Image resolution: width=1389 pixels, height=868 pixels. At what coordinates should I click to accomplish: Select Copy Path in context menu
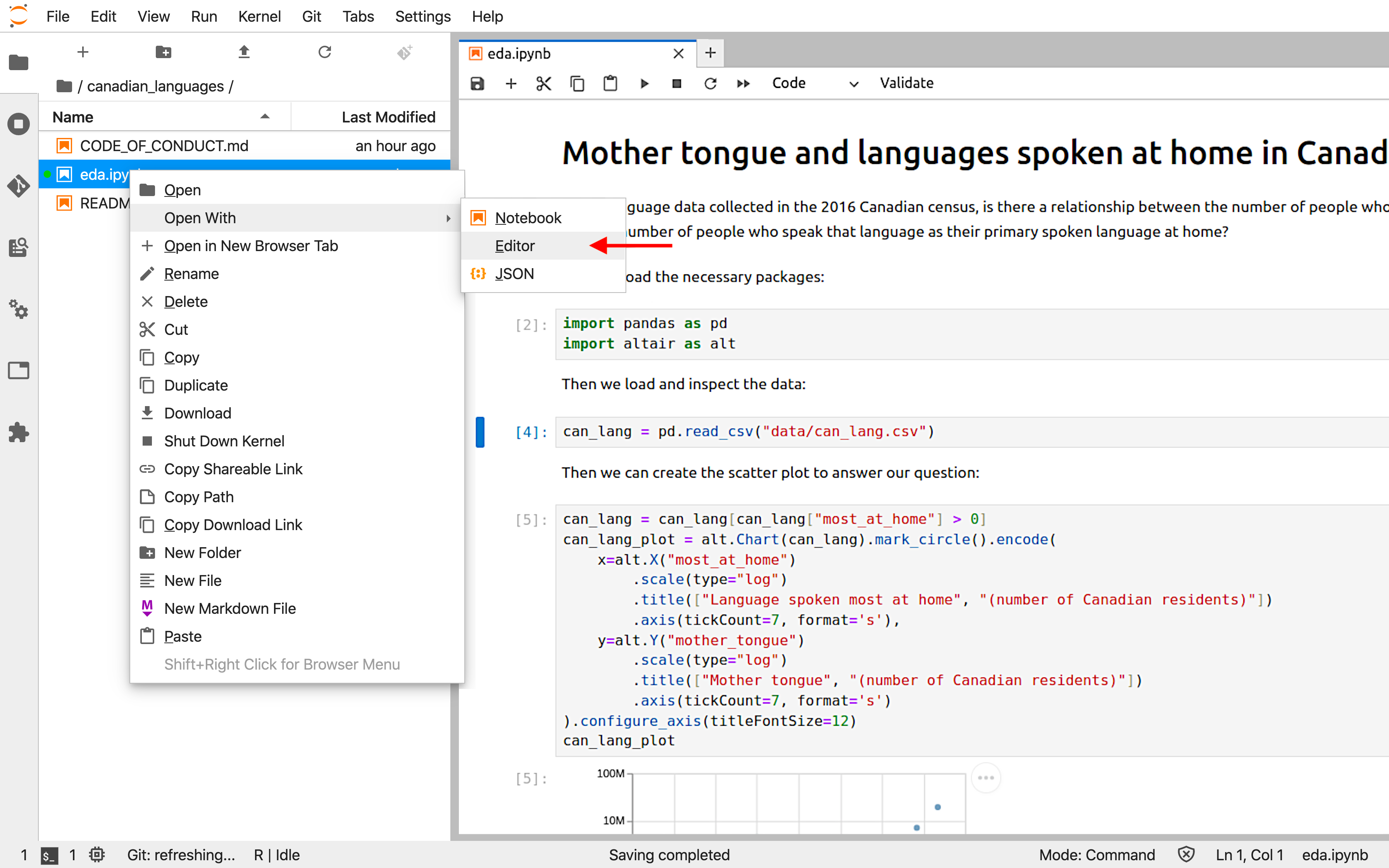(297, 497)
